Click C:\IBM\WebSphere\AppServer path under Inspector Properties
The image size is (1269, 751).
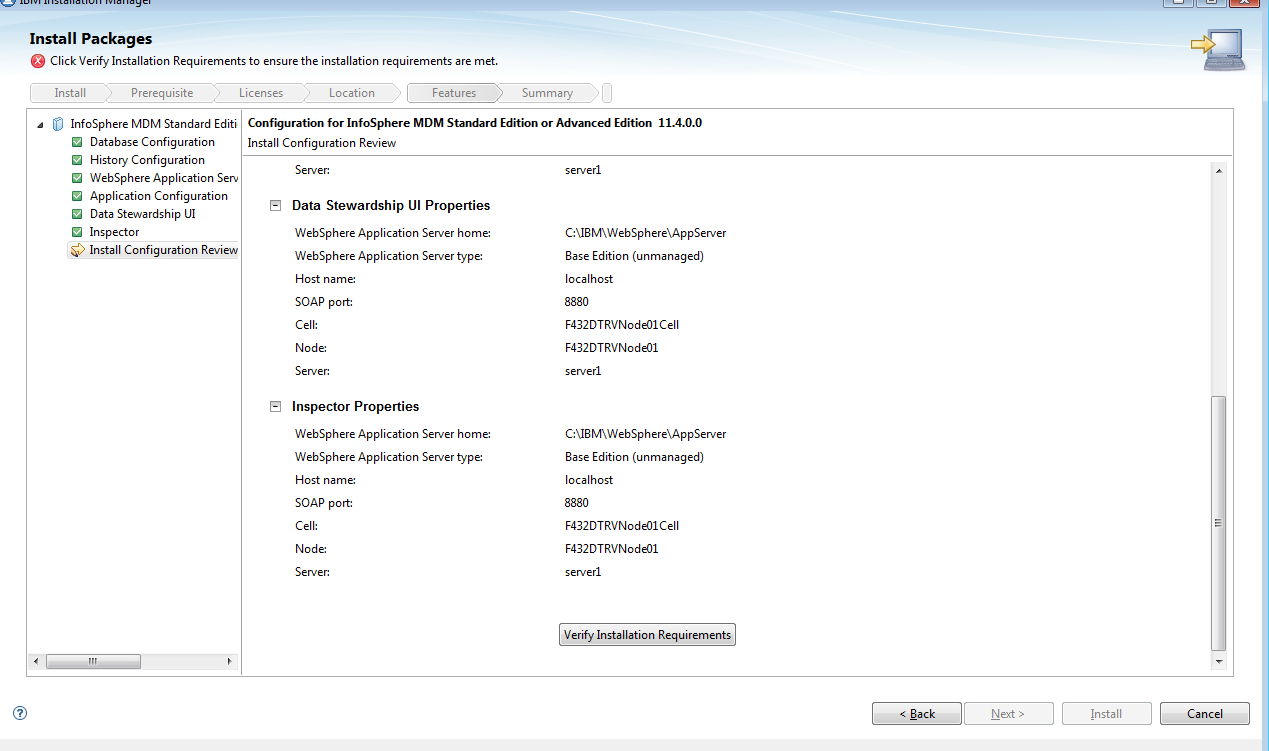point(645,434)
